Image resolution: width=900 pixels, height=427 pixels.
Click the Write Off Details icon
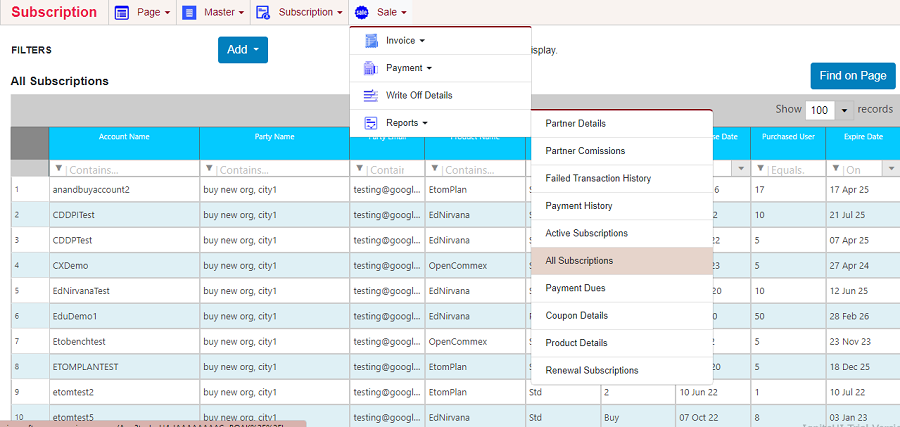tap(370, 95)
